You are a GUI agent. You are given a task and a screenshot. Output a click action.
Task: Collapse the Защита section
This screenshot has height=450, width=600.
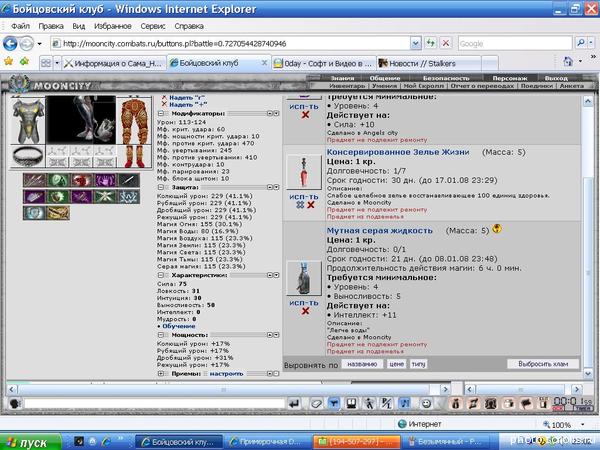tap(161, 188)
